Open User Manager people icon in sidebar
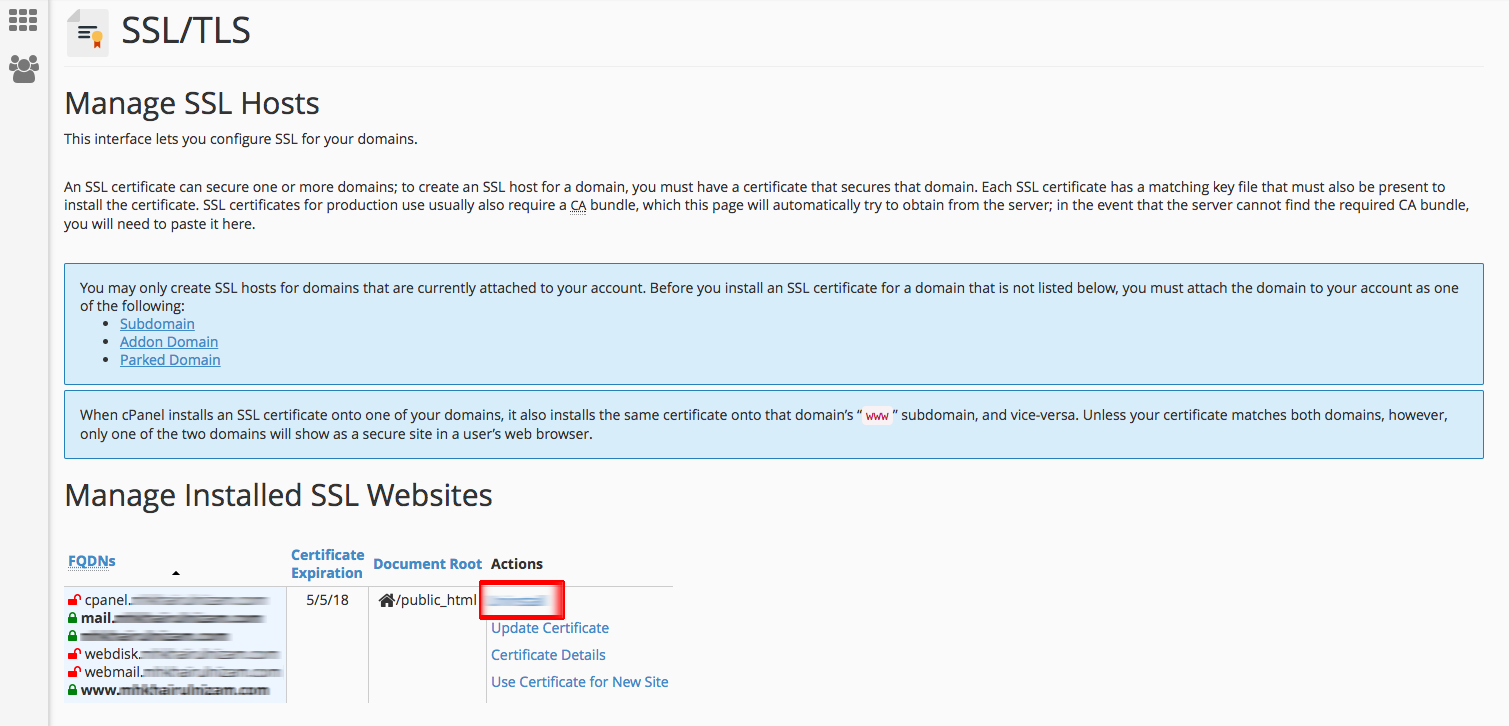1509x726 pixels. point(23,68)
